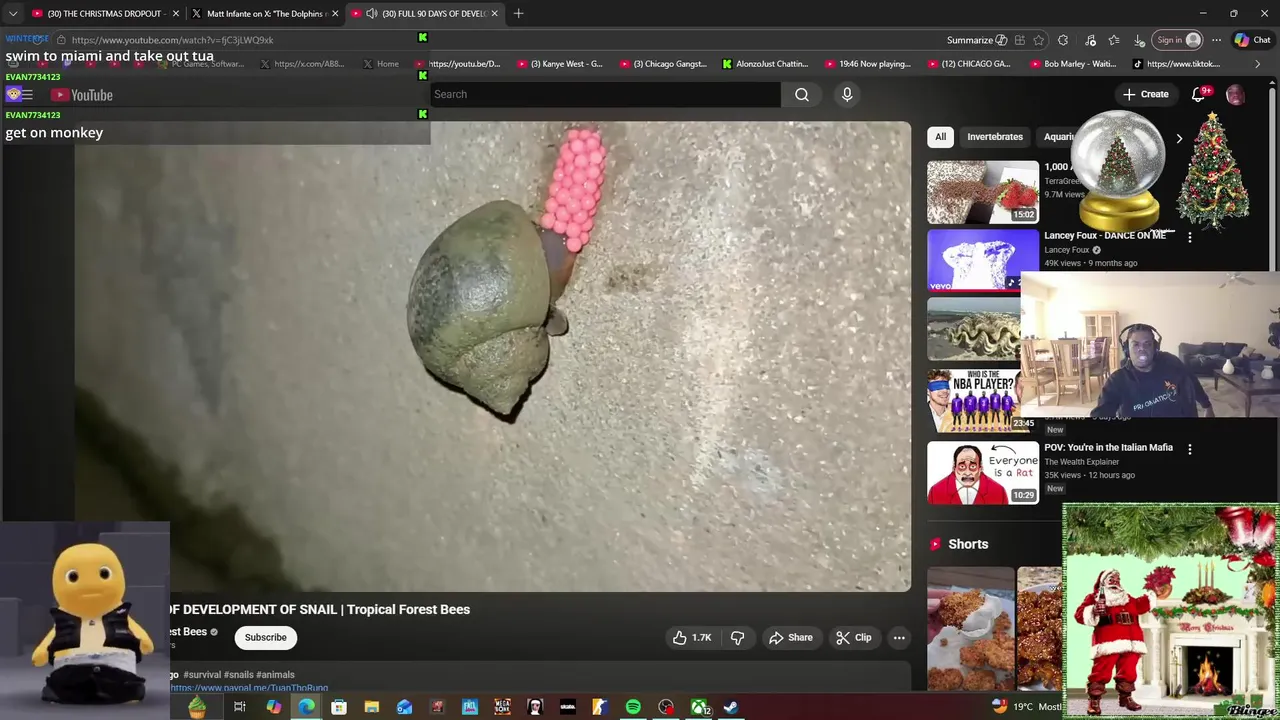Activate voice search microphone icon
The image size is (1280, 720).
point(847,94)
